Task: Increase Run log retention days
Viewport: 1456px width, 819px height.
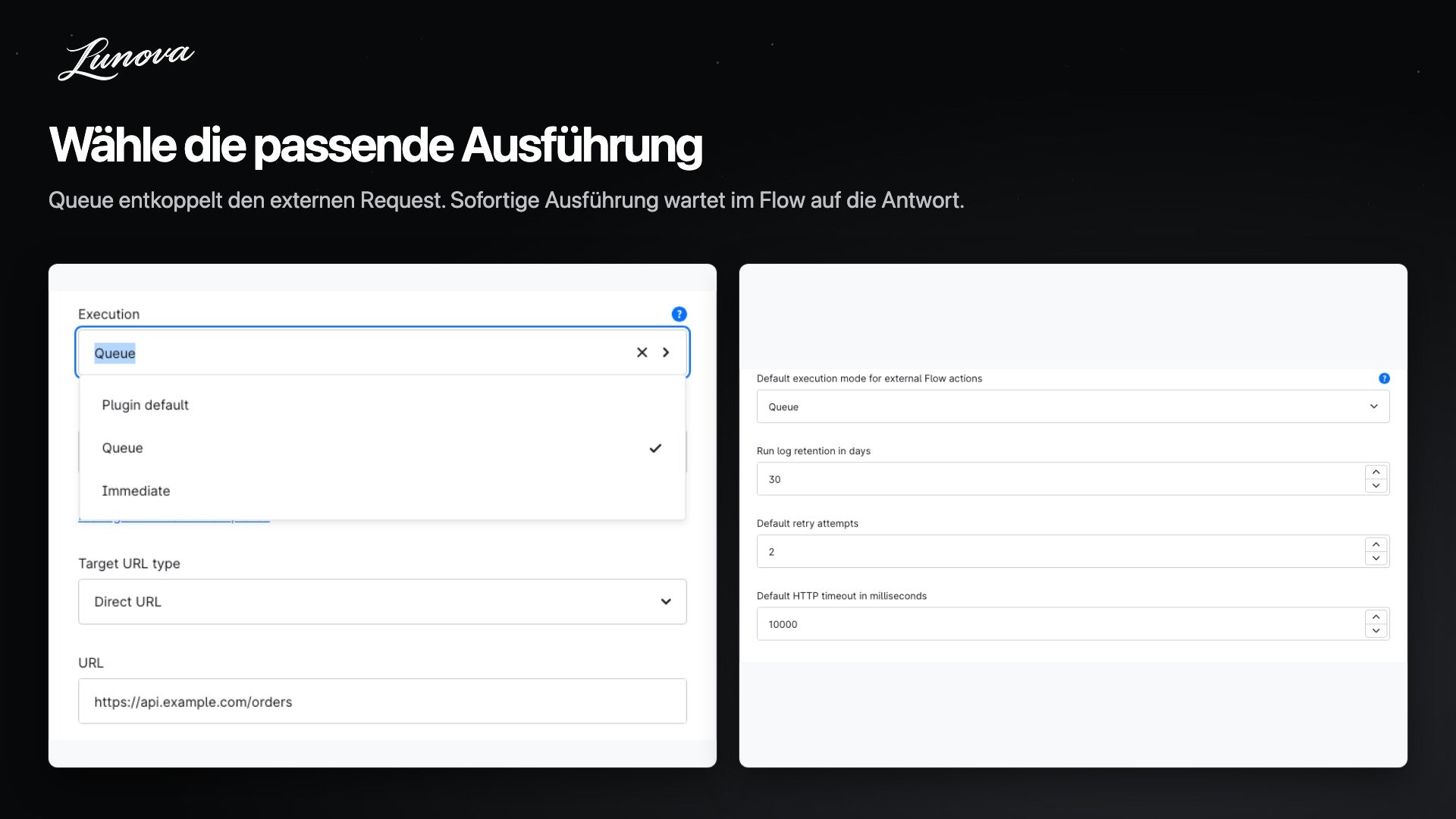Action: pos(1376,472)
